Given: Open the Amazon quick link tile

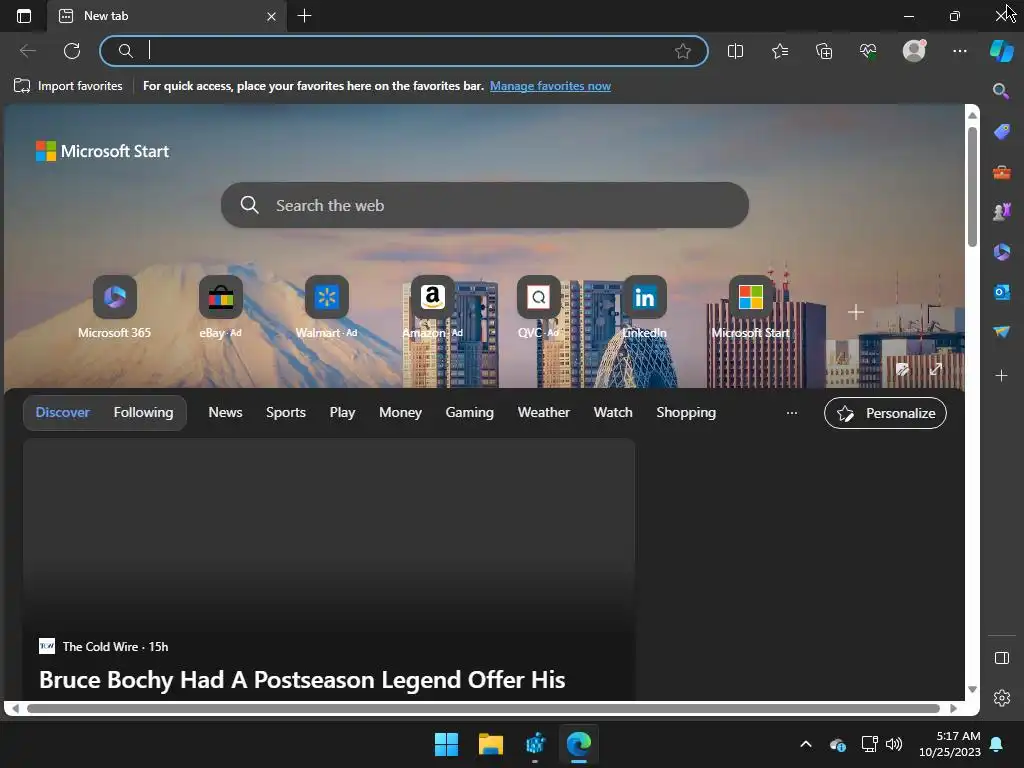Looking at the screenshot, I should tap(432, 307).
